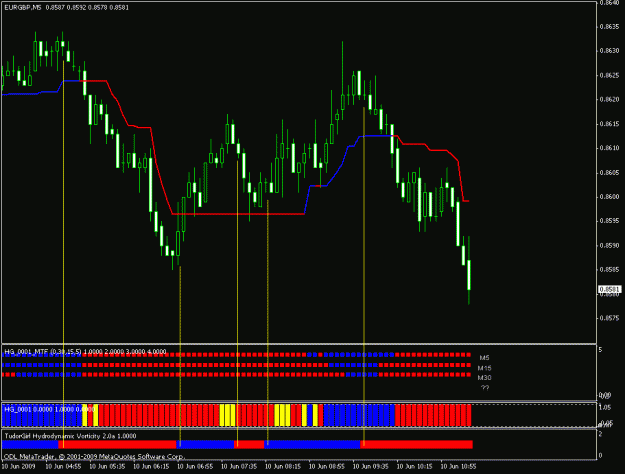This screenshot has height=474, width=625.
Task: Click the 0.8585 price scale value
Action: [x=610, y=270]
